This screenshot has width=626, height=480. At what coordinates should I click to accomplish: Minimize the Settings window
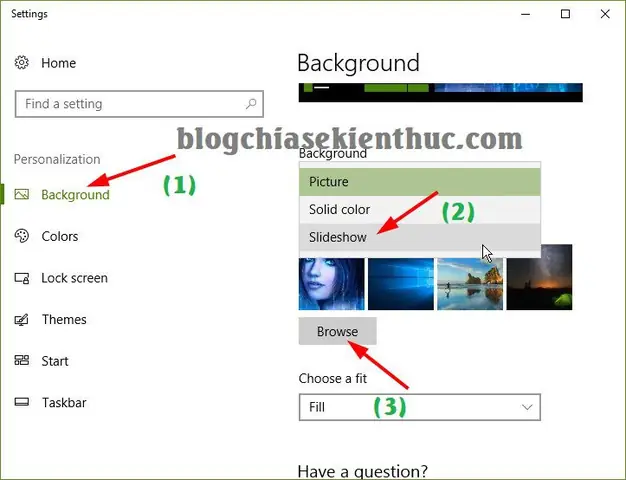(x=526, y=14)
